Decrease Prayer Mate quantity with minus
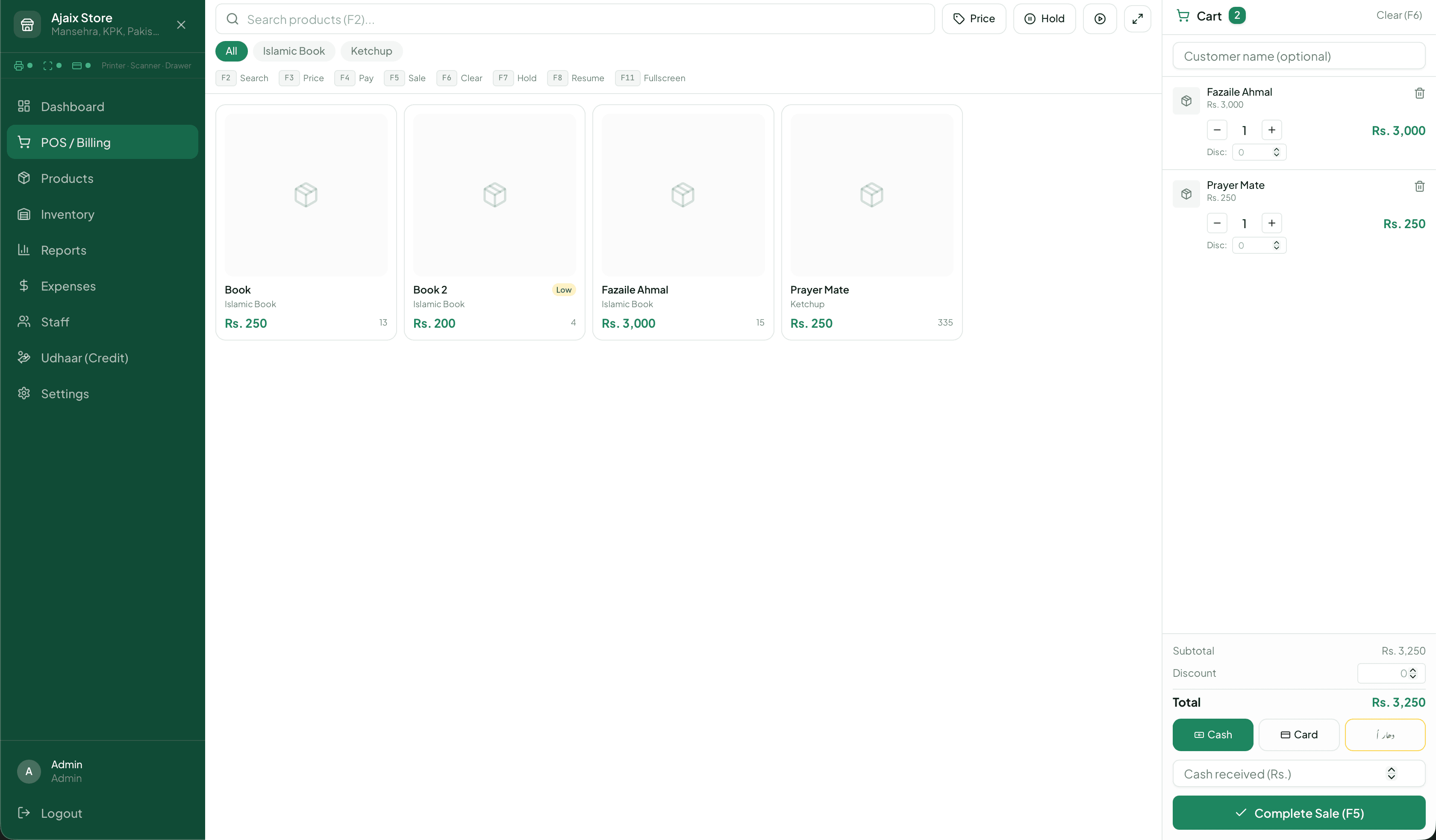The image size is (1436, 840). point(1217,223)
